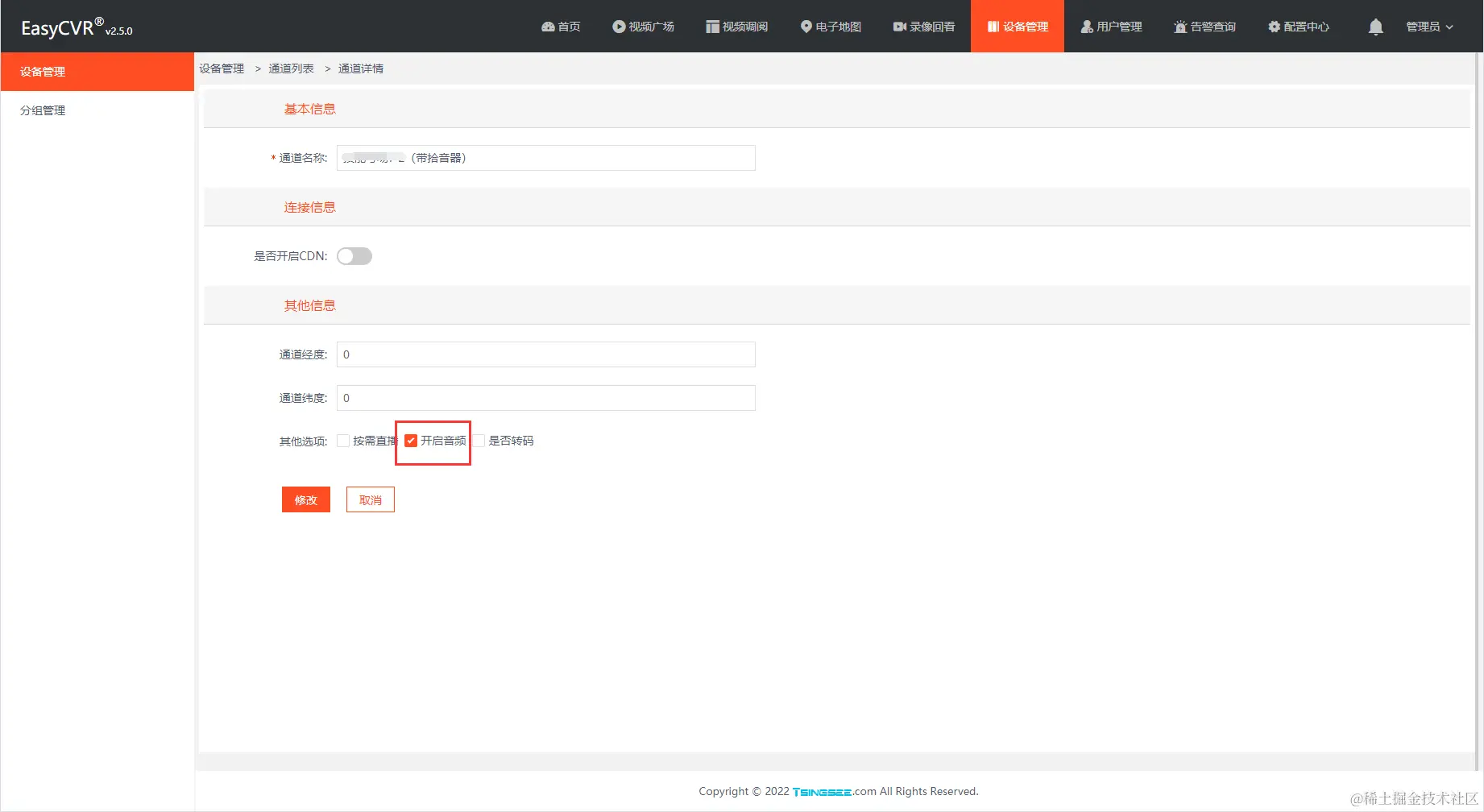The image size is (1484, 812).
Task: Select 设备管理 top navigation tab
Action: [1018, 27]
